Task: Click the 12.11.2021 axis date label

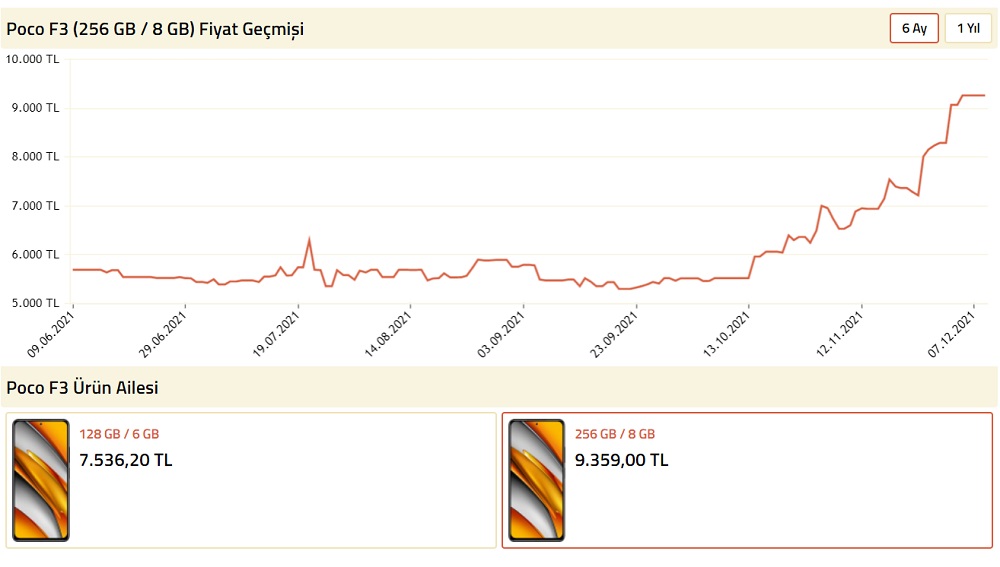Action: pyautogui.click(x=839, y=333)
